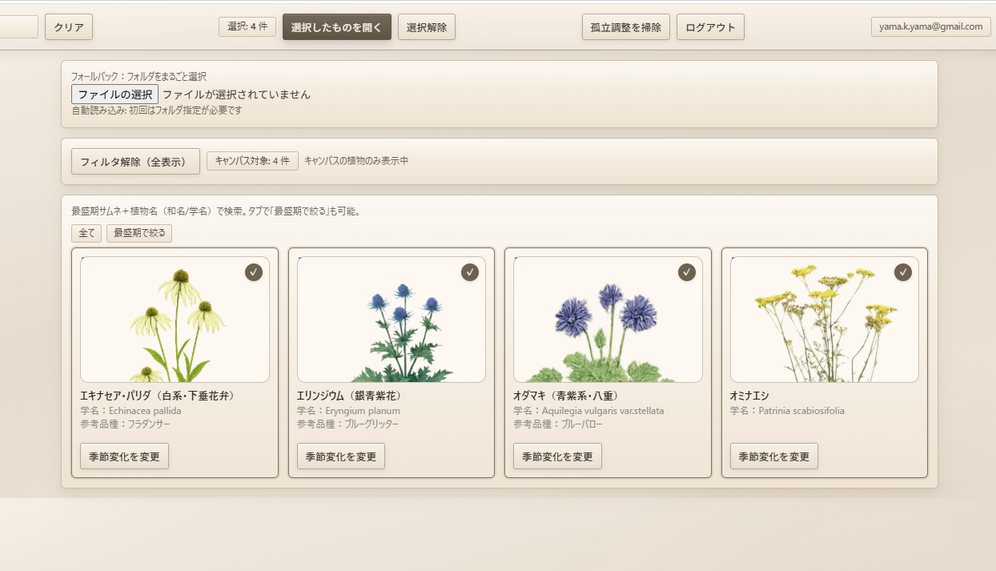Click フィルタ解除（全表示） button
Viewport: 996px width, 571px height.
click(x=135, y=161)
